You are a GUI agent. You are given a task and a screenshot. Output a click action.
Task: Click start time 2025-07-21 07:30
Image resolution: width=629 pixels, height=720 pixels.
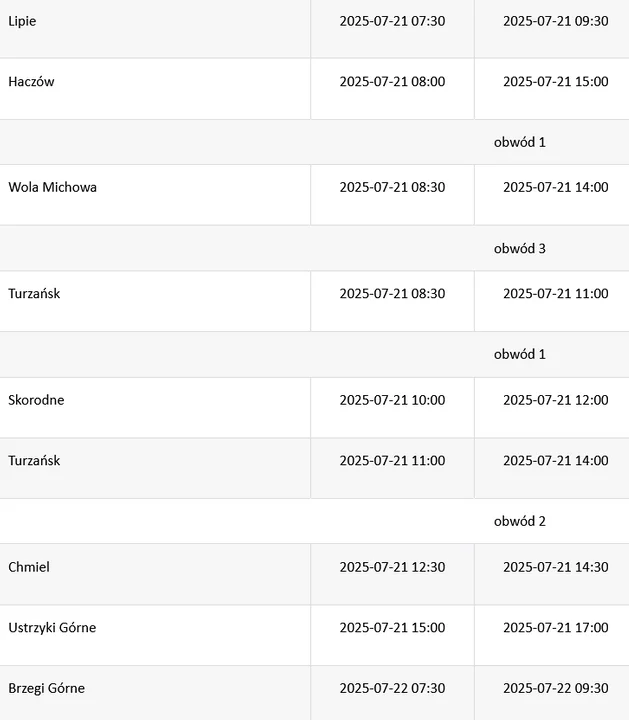pyautogui.click(x=392, y=21)
